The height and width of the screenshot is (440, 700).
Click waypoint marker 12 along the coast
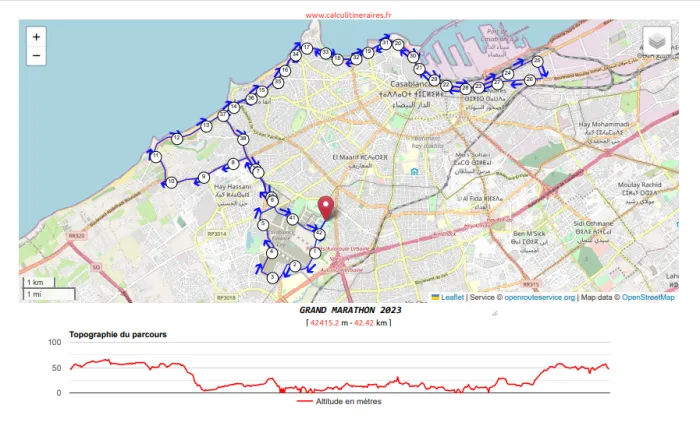pos(177,139)
